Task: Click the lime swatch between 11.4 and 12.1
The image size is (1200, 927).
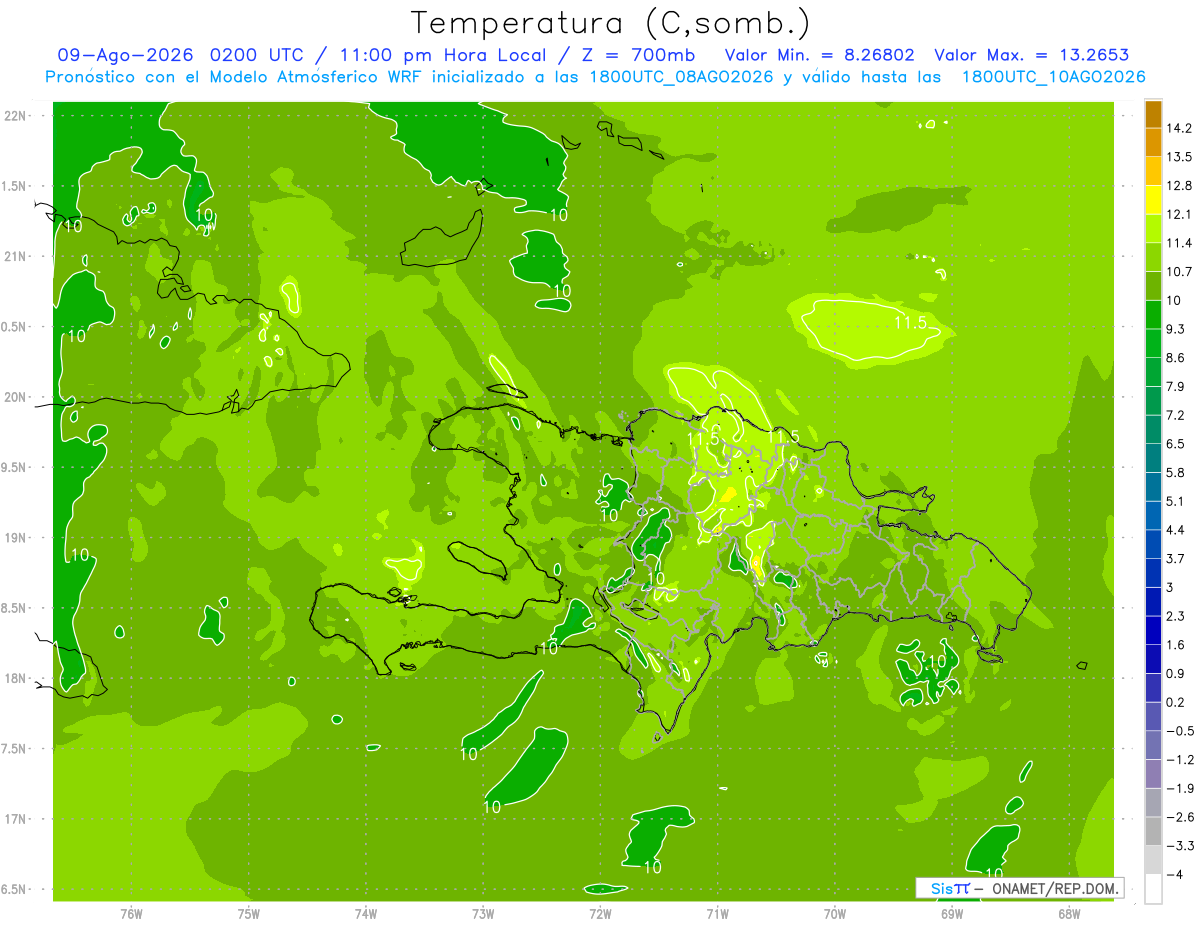Action: coord(1153,229)
